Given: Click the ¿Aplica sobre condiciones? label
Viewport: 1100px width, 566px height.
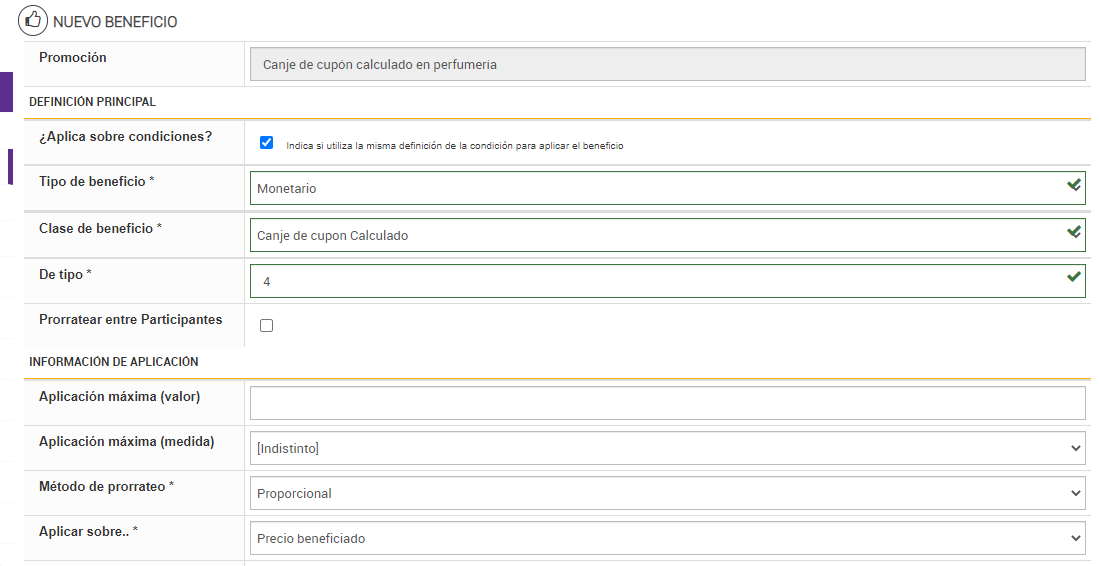Looking at the screenshot, I should pyautogui.click(x=126, y=137).
